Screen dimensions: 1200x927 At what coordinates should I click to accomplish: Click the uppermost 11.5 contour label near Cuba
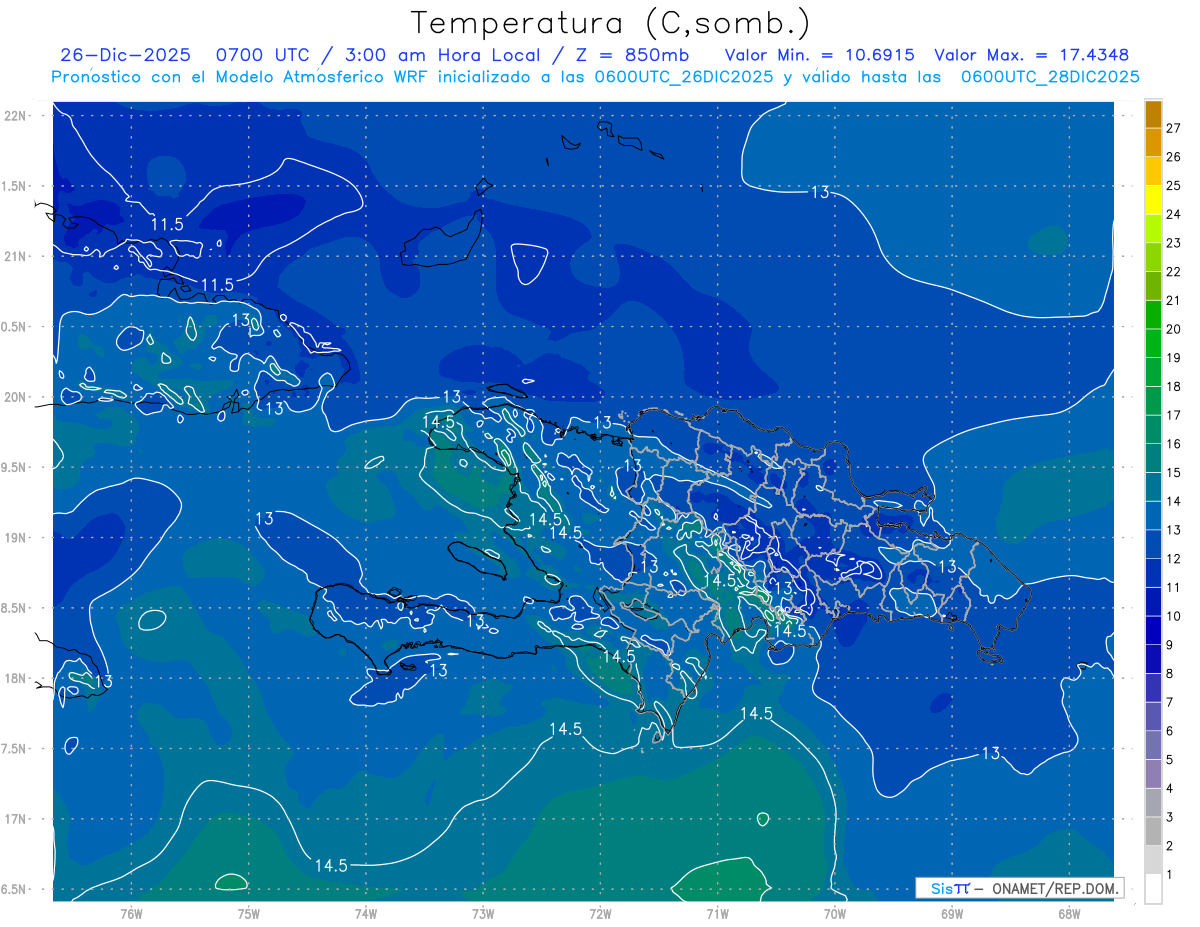point(168,224)
